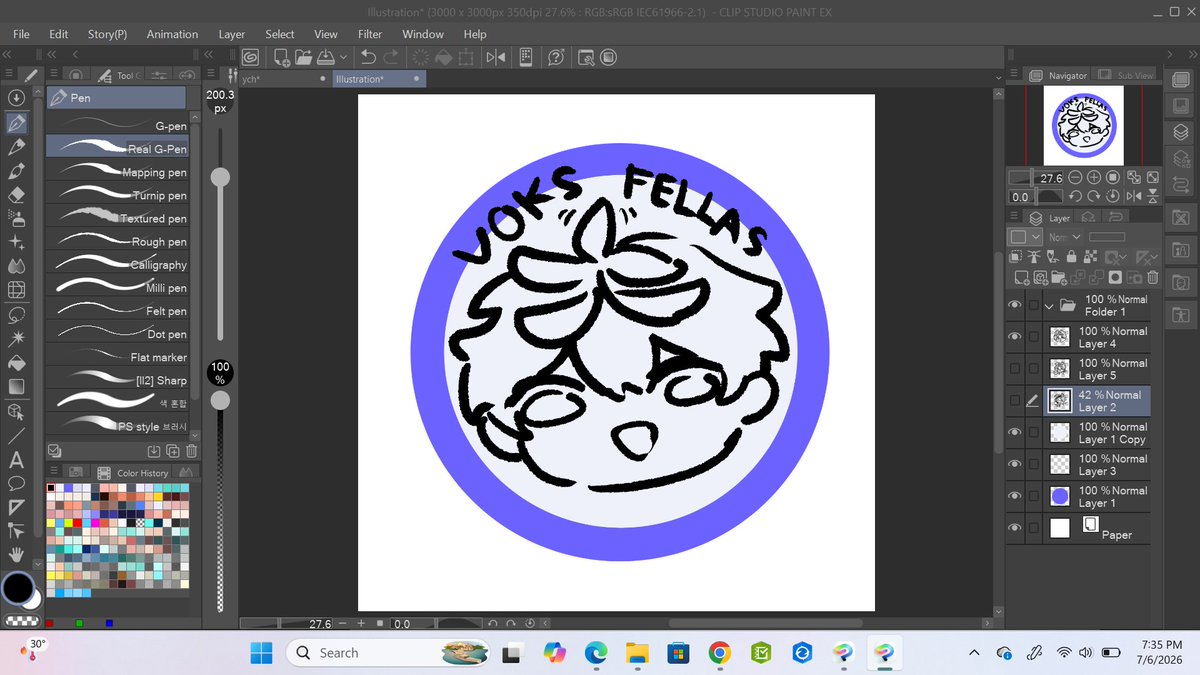This screenshot has height=675, width=1200.
Task: Open Clip Studio support question-mark icon
Action: click(x=557, y=57)
